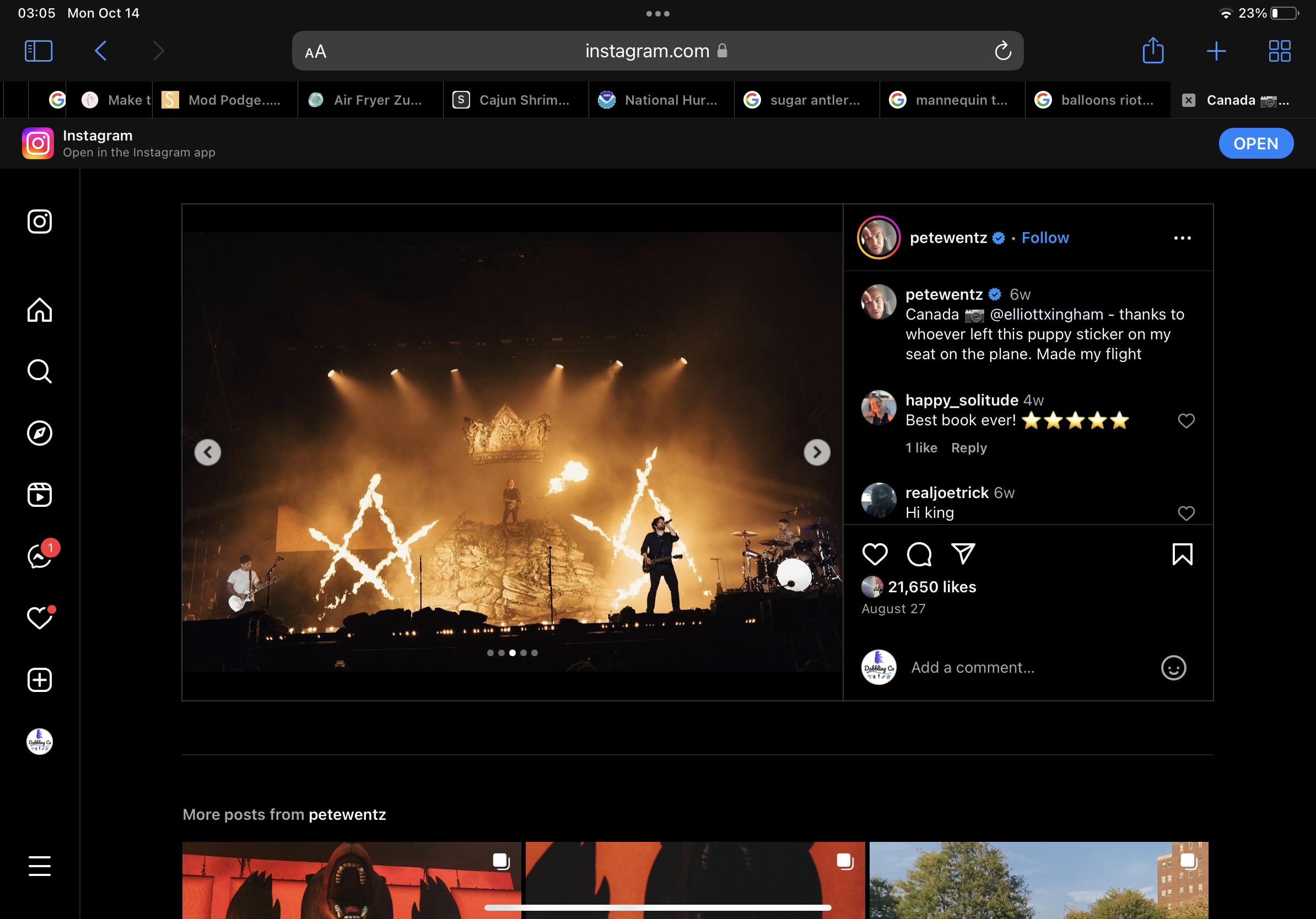Reply to happy_solitude comment
1316x919 pixels.
point(969,447)
